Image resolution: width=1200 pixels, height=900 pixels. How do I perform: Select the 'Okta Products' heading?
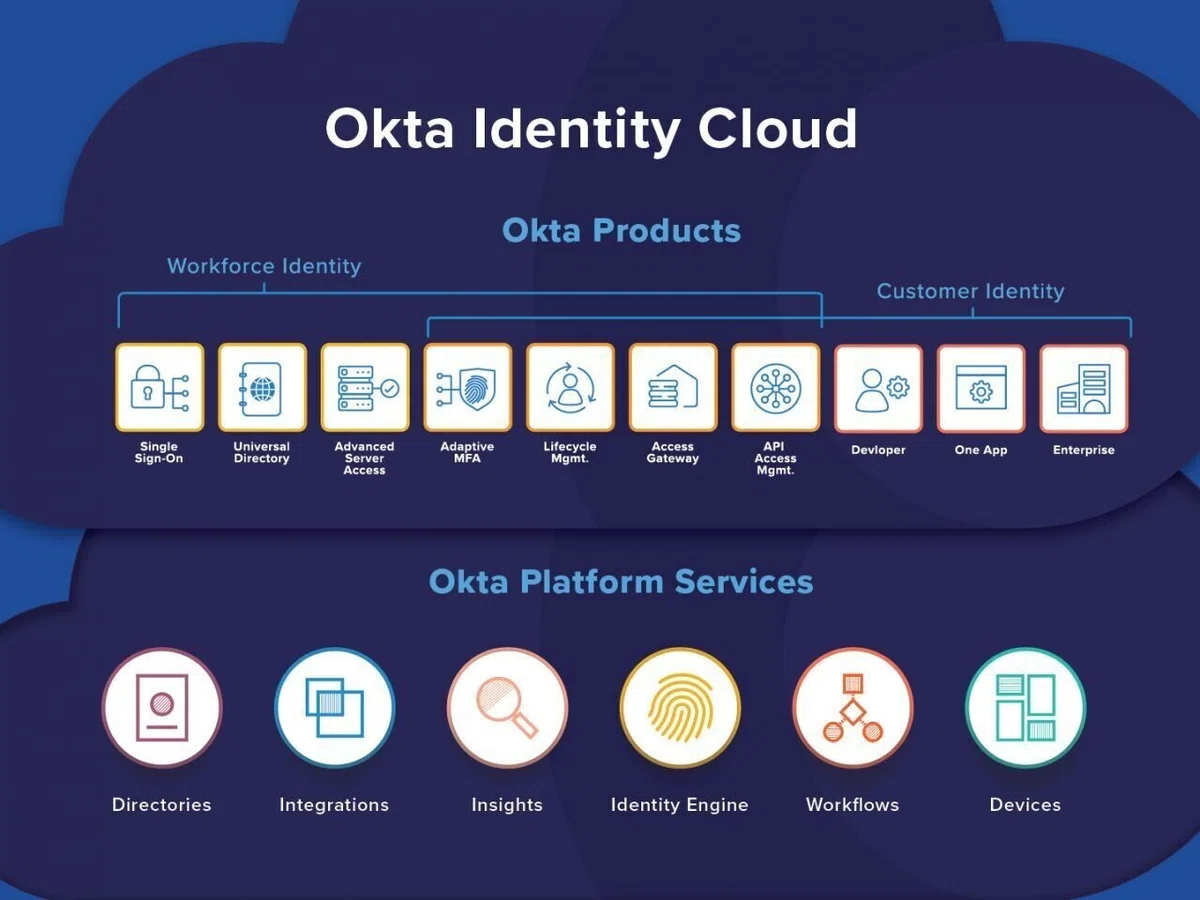[x=621, y=230]
